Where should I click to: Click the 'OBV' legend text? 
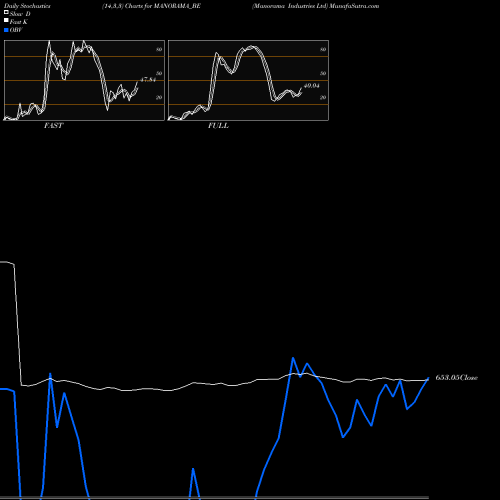coord(16,30)
